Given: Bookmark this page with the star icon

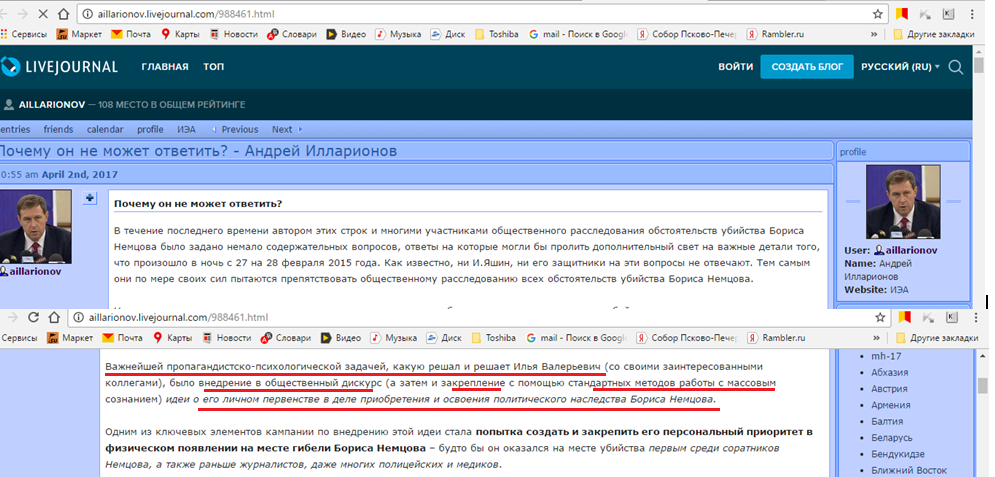Looking at the screenshot, I should 878,14.
